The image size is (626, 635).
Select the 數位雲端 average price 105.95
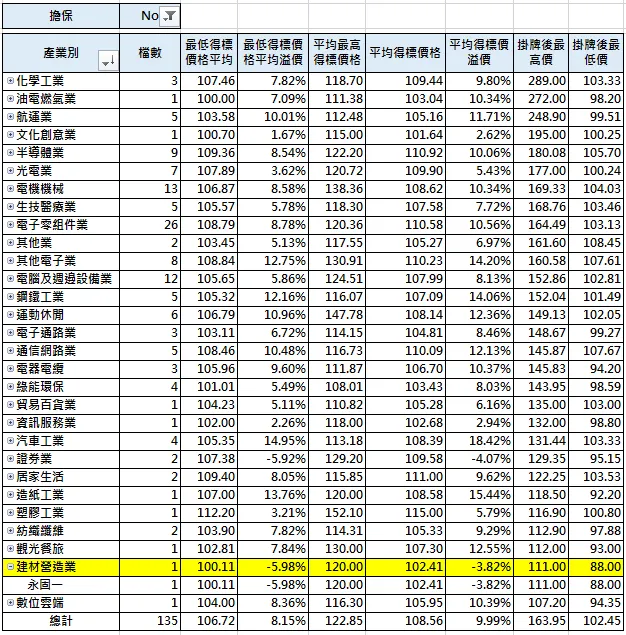(x=405, y=603)
